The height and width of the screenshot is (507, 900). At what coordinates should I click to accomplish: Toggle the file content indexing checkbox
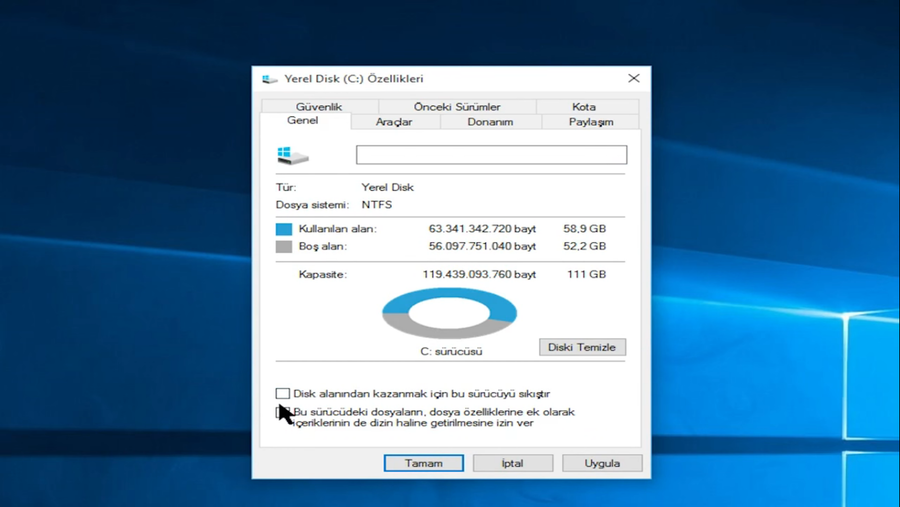282,412
